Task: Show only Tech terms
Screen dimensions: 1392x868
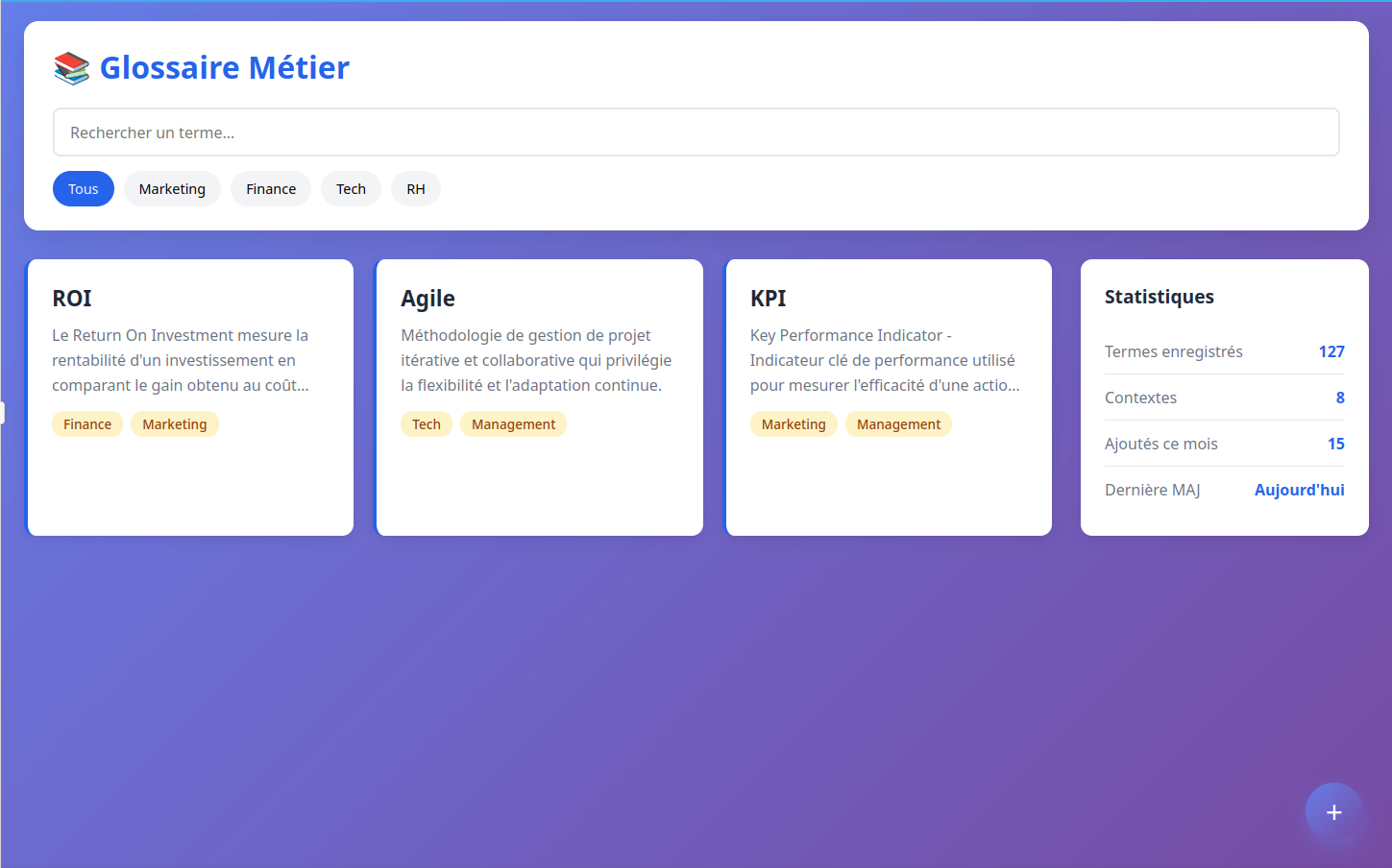Action: pos(351,189)
